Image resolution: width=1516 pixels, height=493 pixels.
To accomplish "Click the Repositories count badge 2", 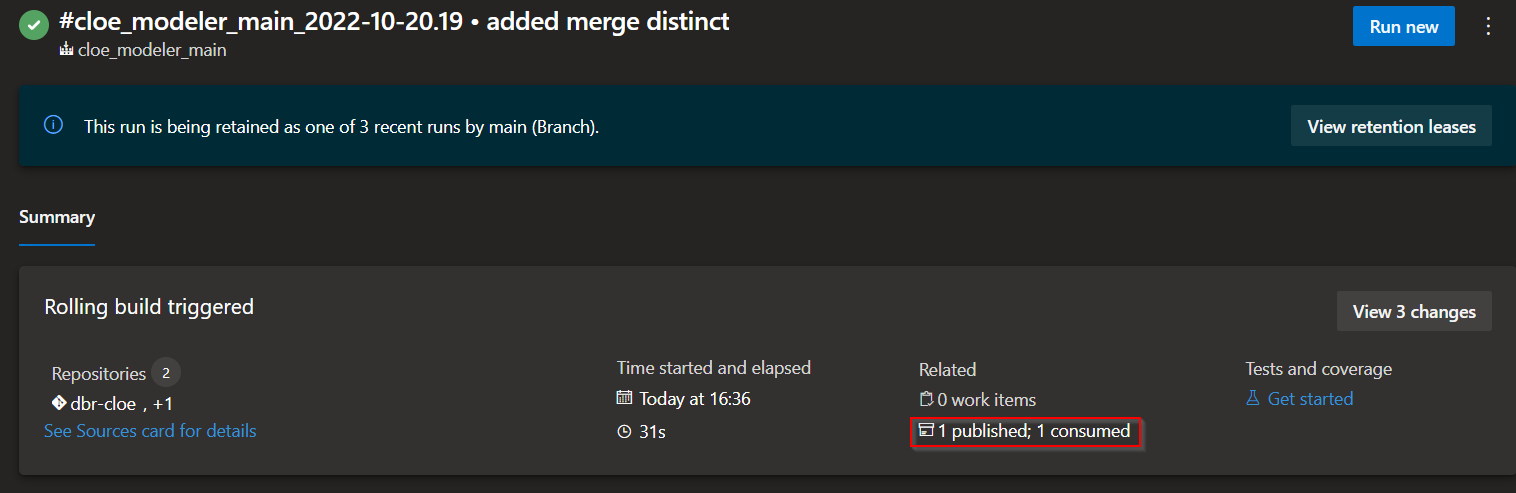I will click(166, 374).
